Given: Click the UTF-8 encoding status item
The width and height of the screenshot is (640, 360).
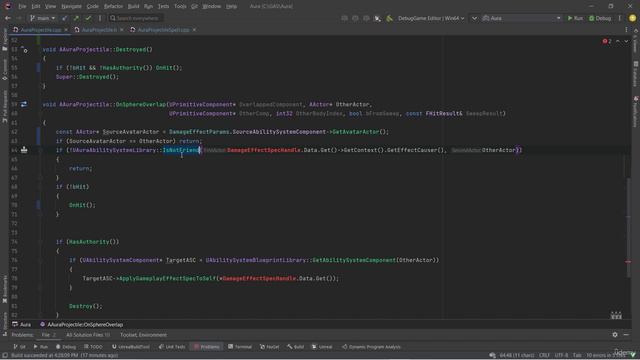Looking at the screenshot, I should click(x=561, y=356).
